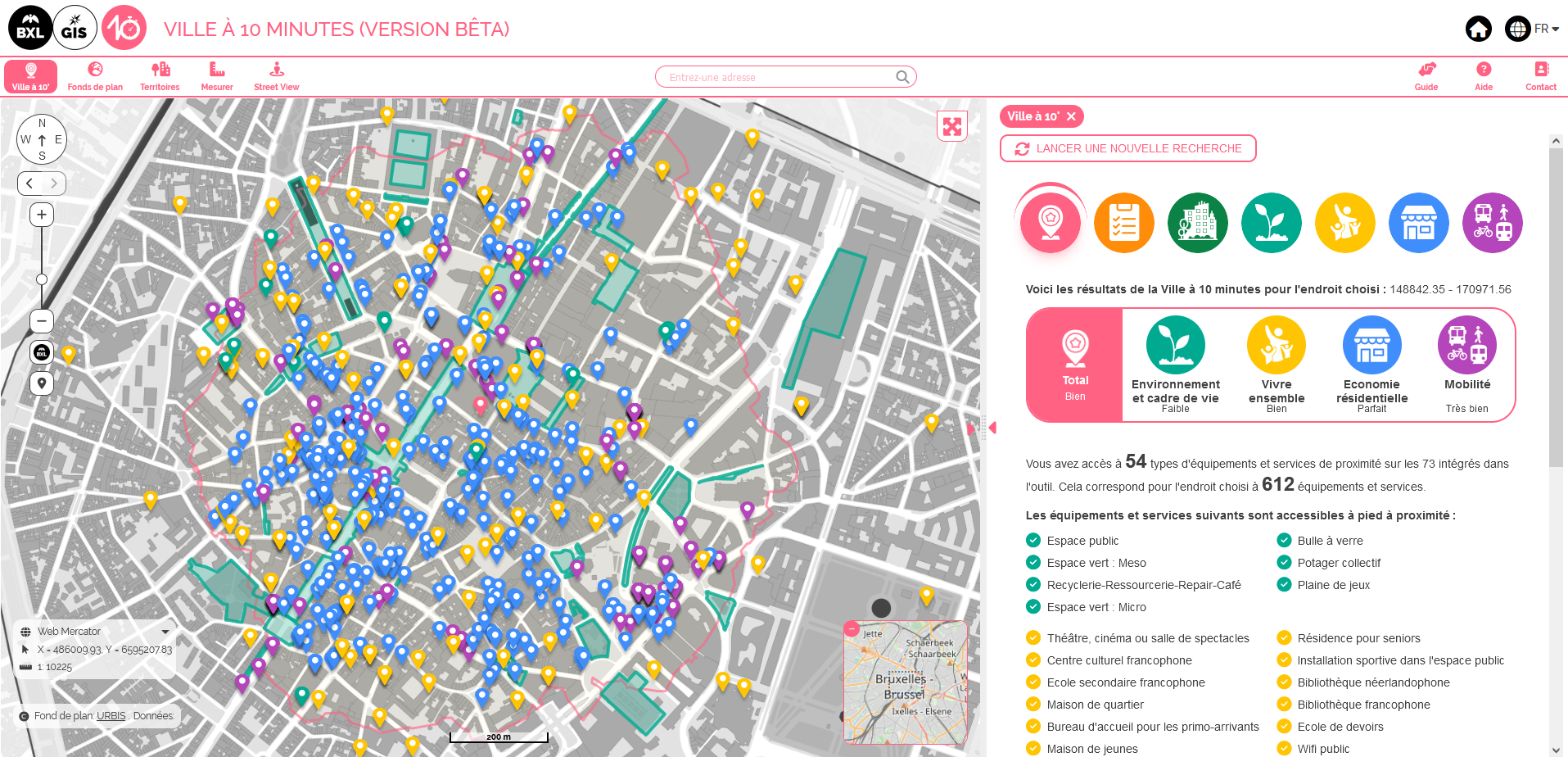Select the orange checklist category icon

(x=1123, y=223)
